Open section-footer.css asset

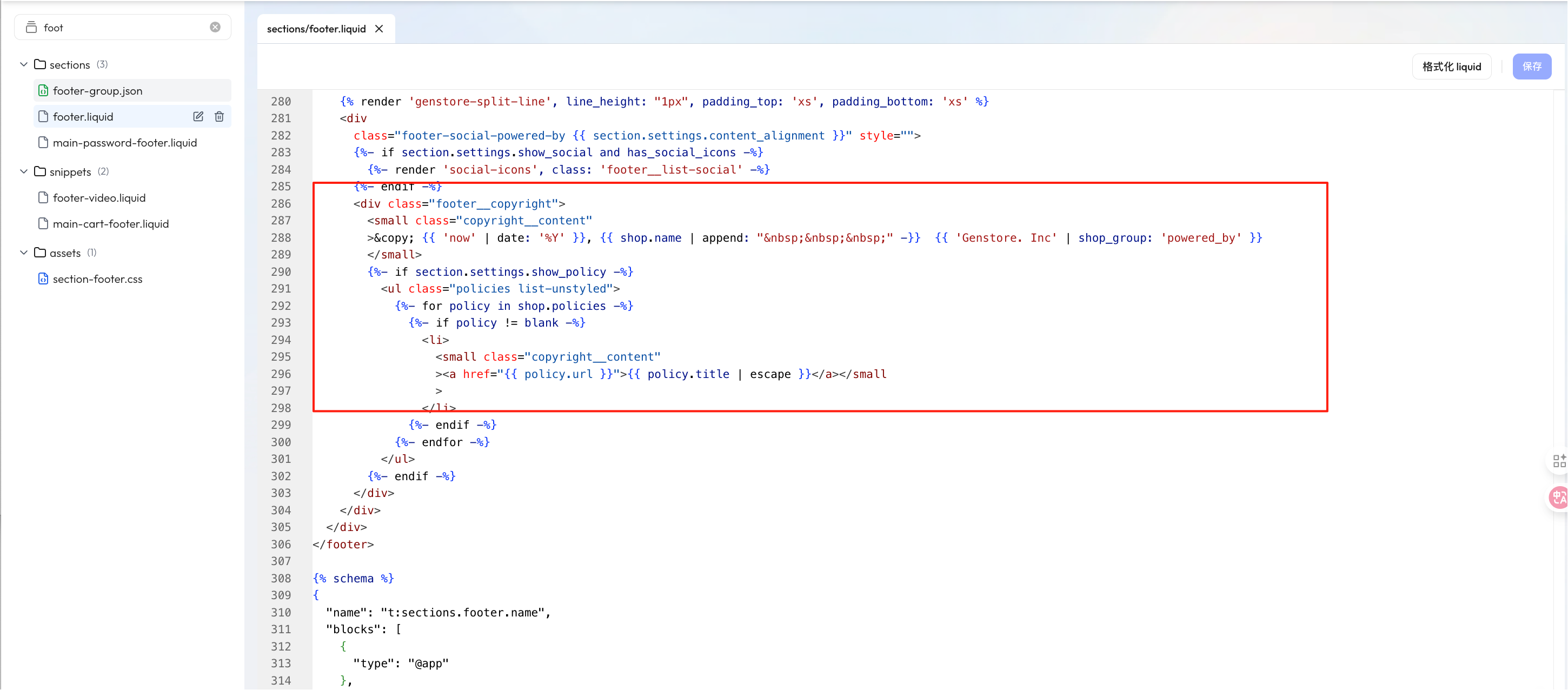(x=132, y=279)
